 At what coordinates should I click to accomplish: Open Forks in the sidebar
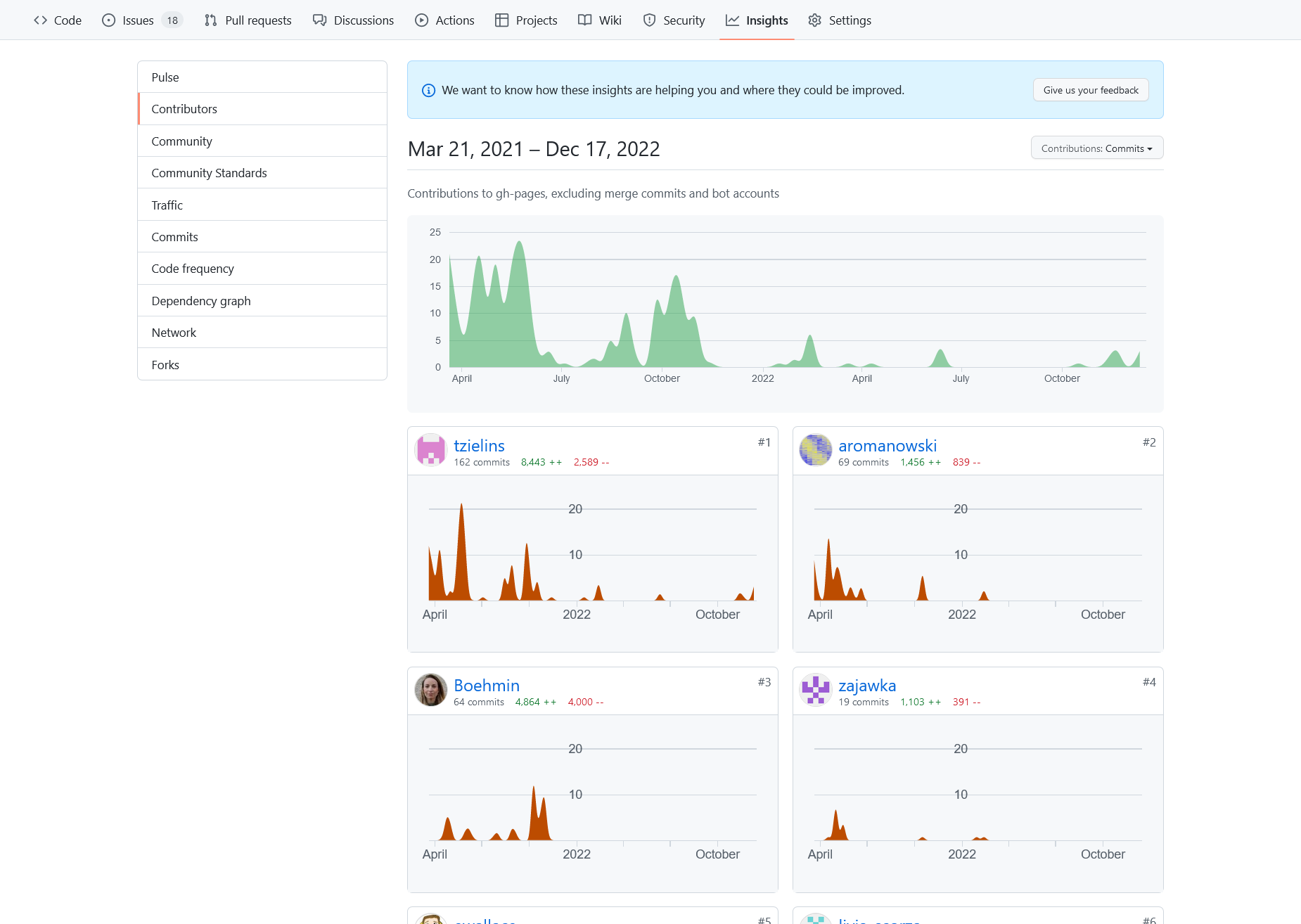click(262, 365)
